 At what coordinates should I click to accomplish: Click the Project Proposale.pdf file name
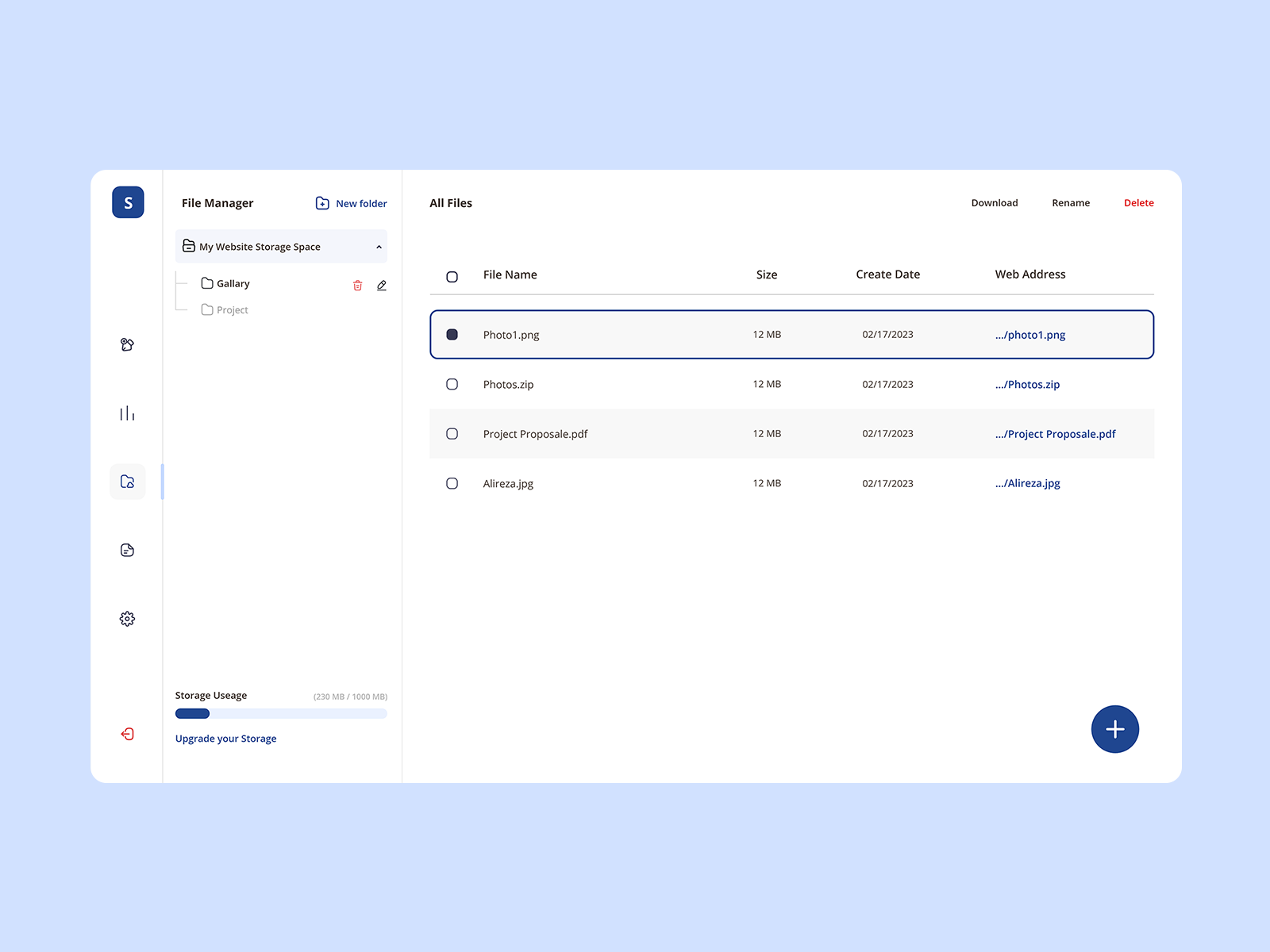[x=536, y=434]
